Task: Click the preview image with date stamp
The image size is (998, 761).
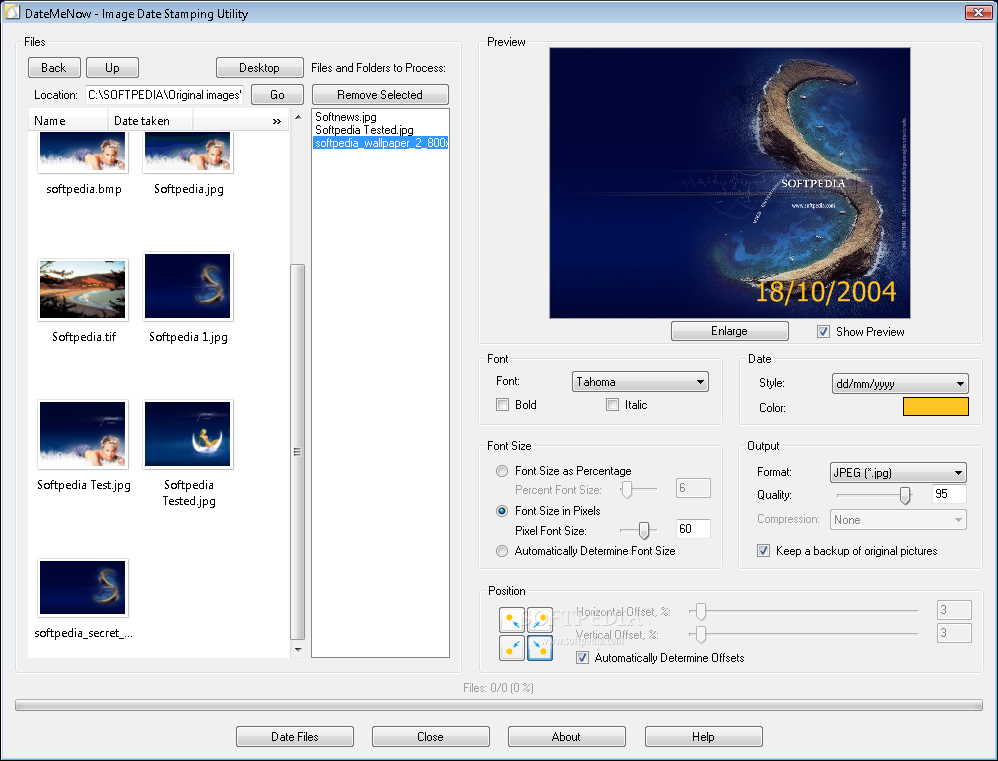Action: [x=729, y=183]
